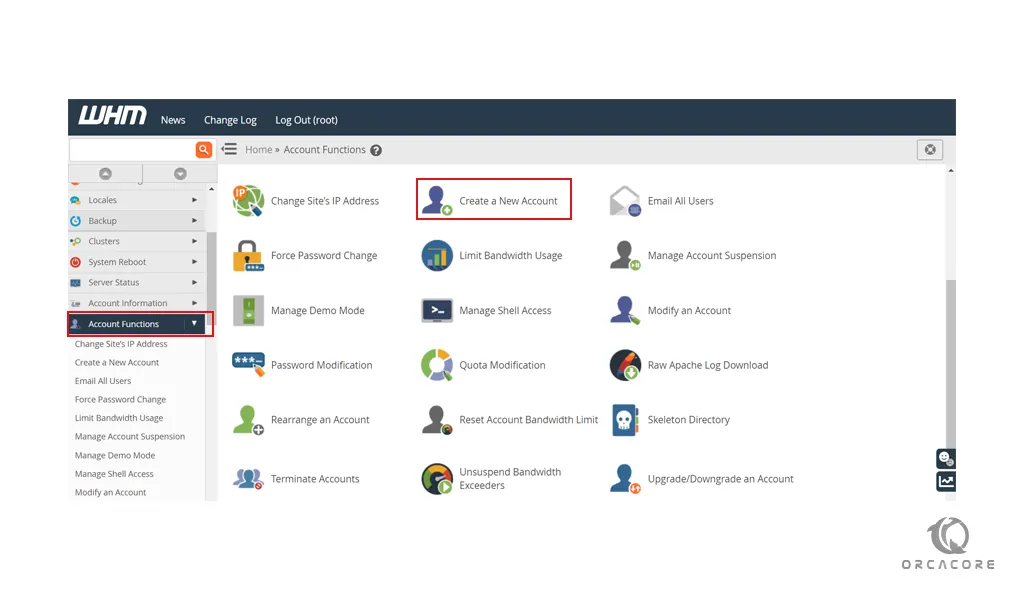Select Create a New Account in sidebar
Screen dimensions: 1024x600
click(x=117, y=362)
